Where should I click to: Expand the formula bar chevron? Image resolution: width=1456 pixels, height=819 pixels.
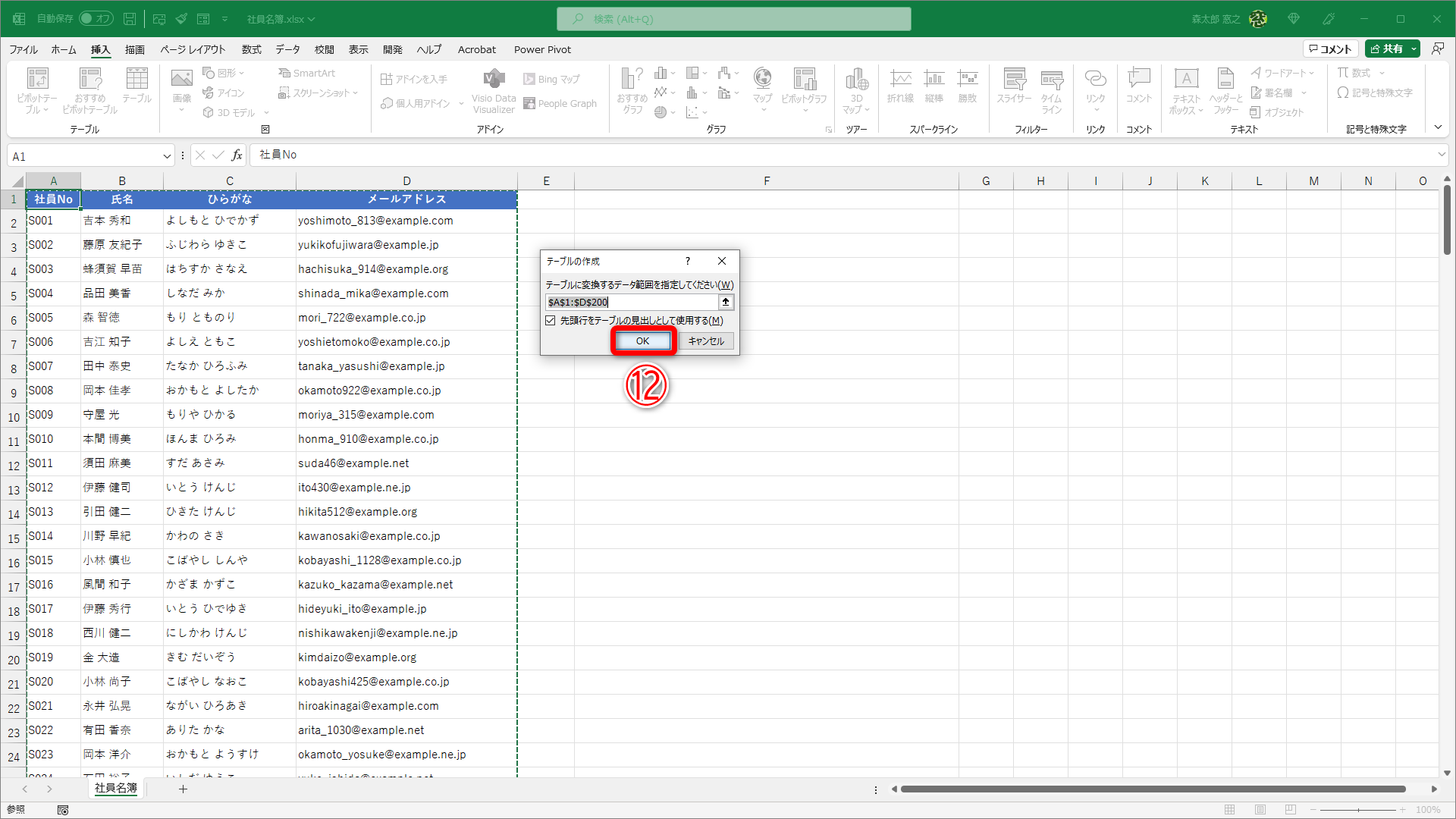[1441, 155]
